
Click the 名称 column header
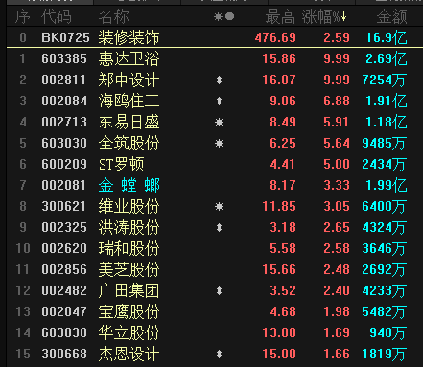click(114, 17)
